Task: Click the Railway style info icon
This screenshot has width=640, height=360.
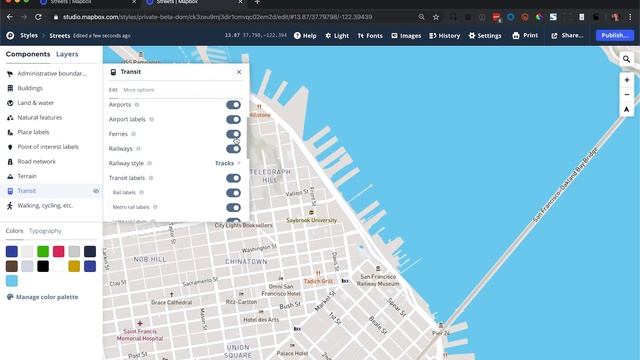Action: coord(149,163)
